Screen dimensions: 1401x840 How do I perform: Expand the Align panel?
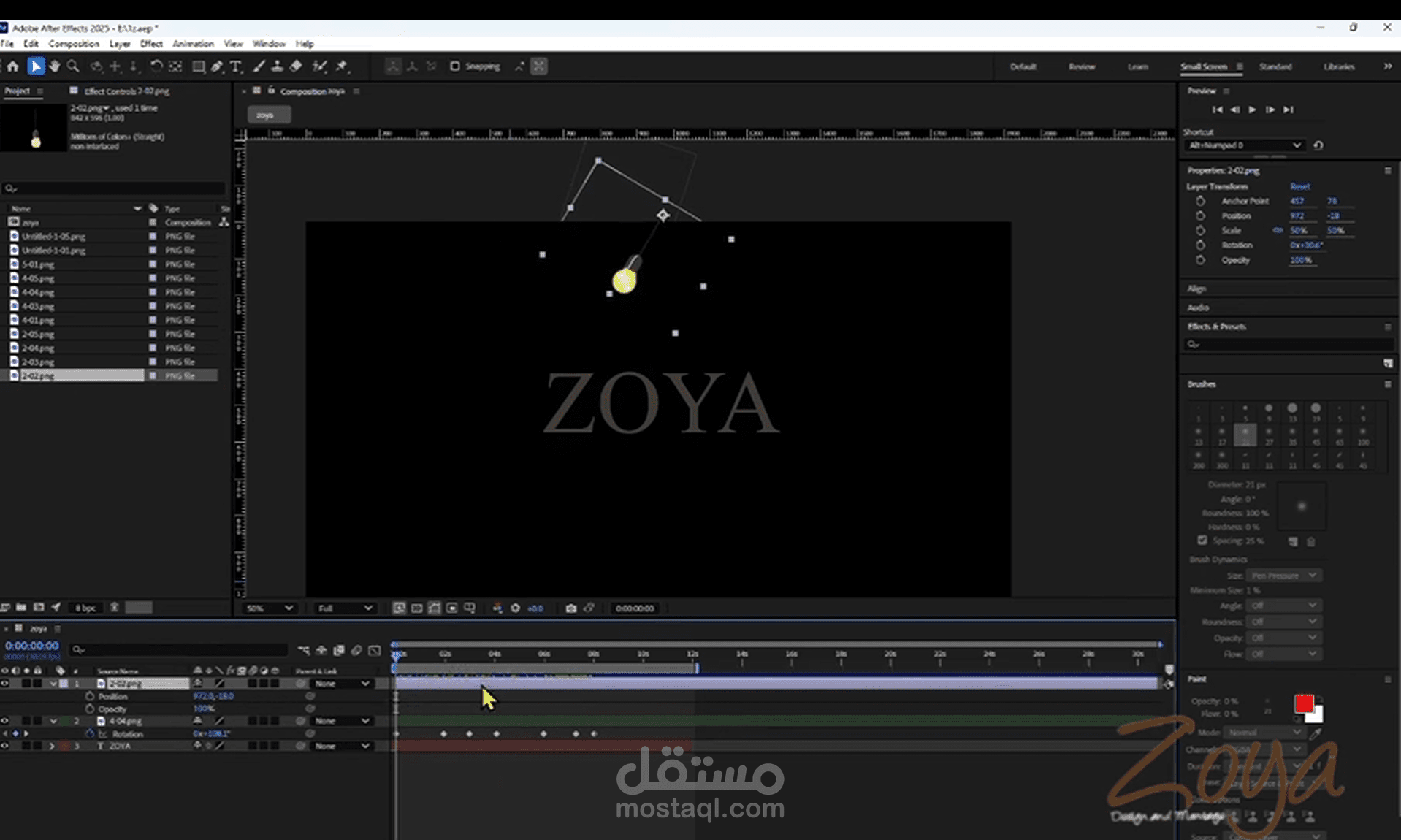tap(1196, 289)
